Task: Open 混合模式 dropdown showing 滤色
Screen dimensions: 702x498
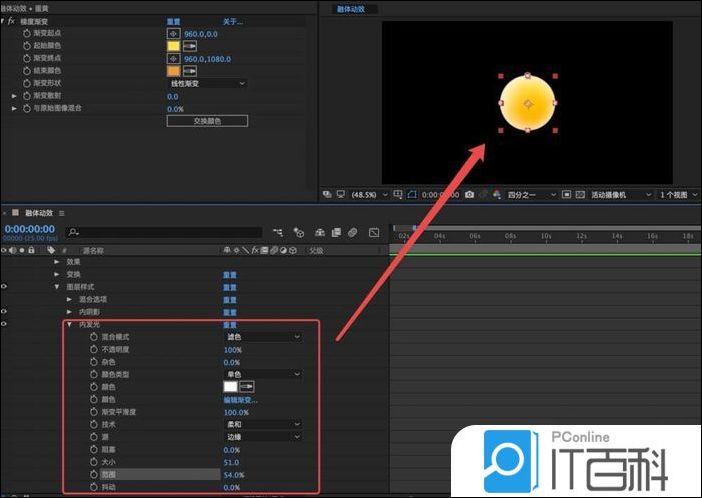Action: pos(262,337)
